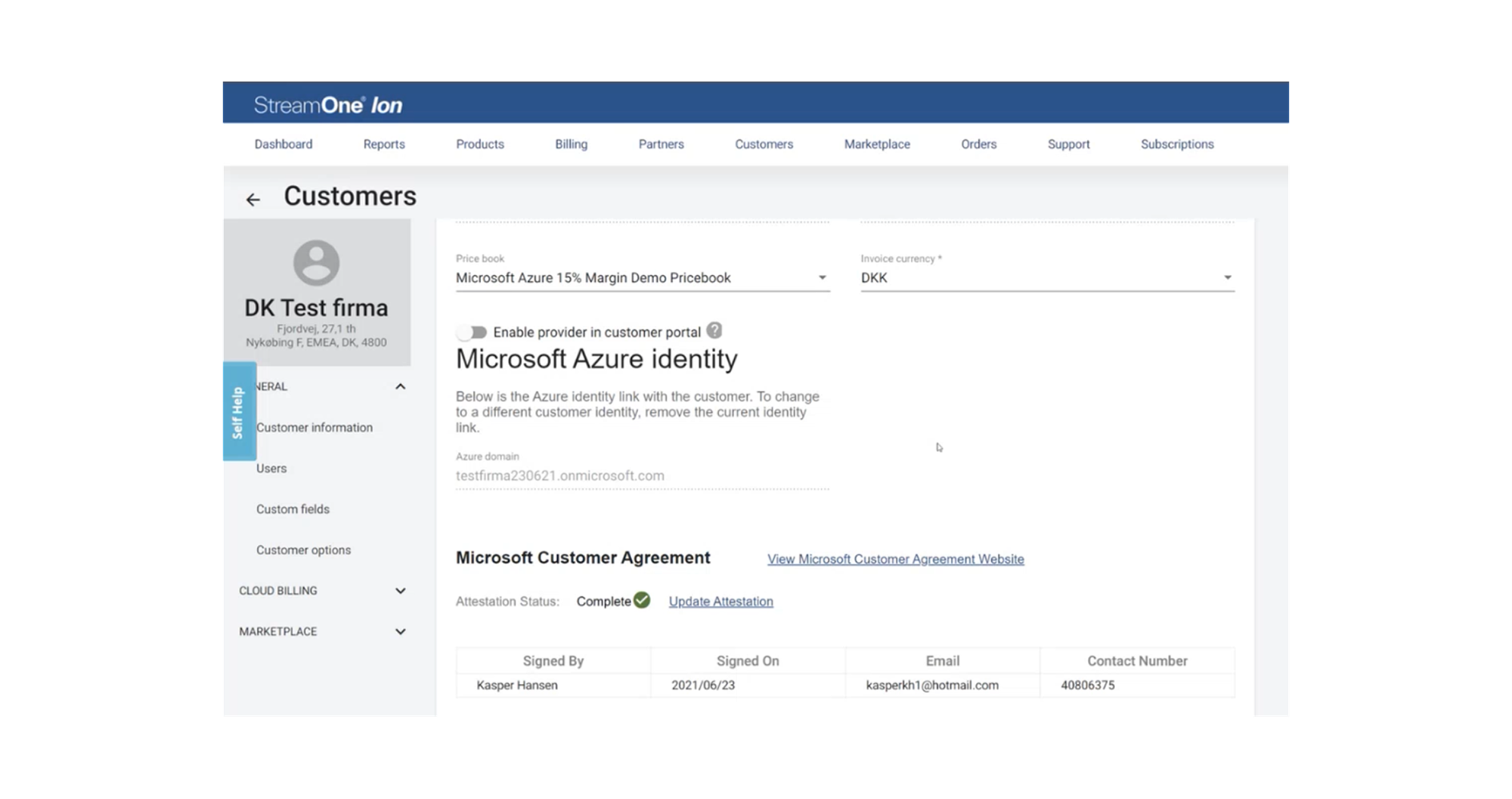Open the help icon next to Enable provider
This screenshot has width=1512, height=799.
point(714,330)
